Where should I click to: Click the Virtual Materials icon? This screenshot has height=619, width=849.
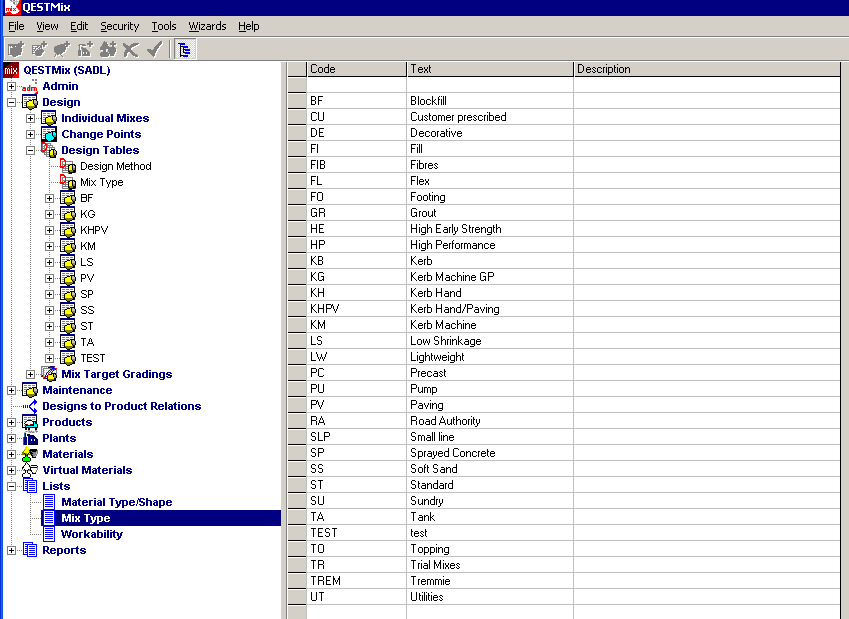tap(30, 470)
